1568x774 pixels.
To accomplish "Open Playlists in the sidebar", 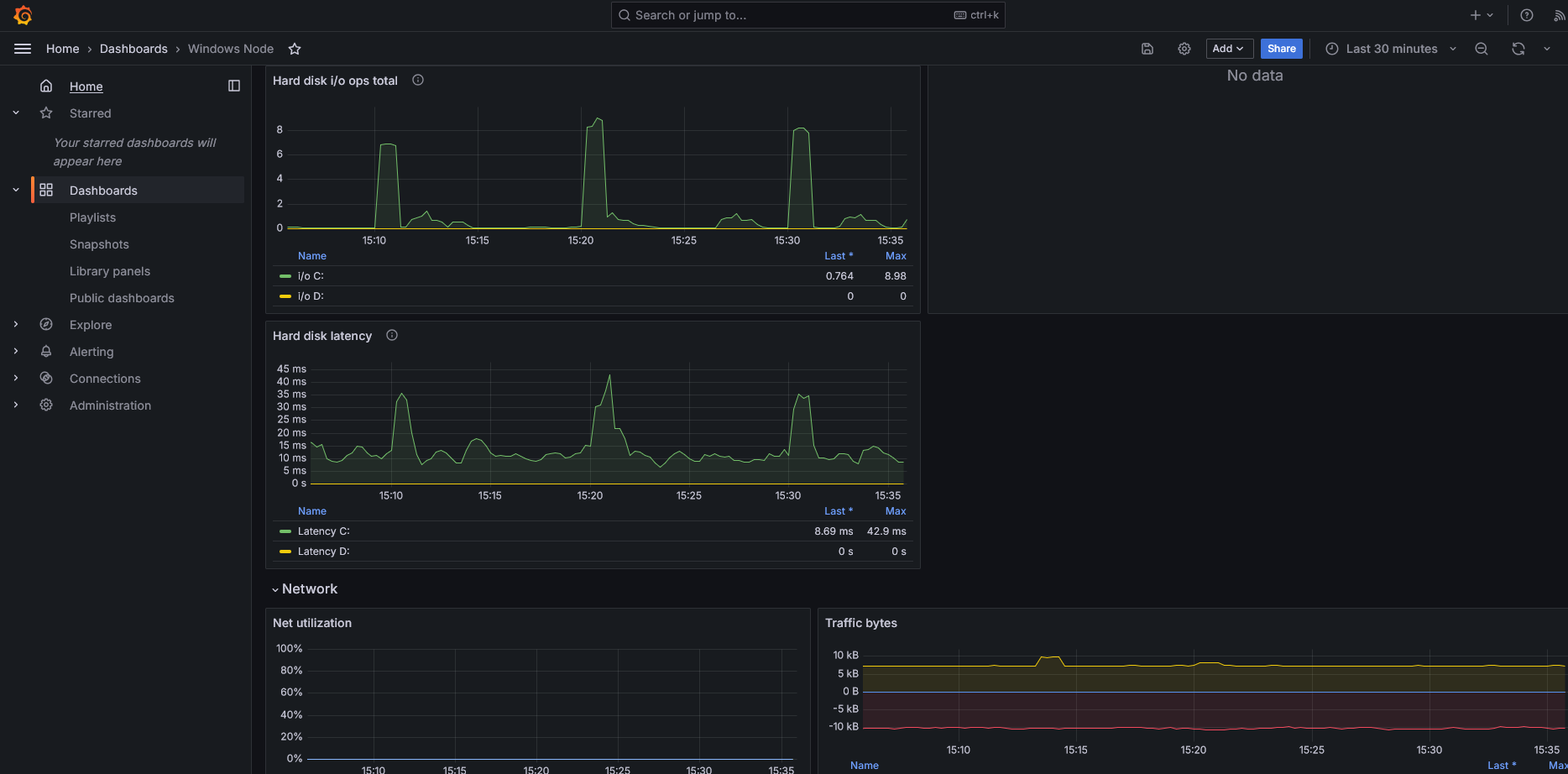I will tap(92, 217).
